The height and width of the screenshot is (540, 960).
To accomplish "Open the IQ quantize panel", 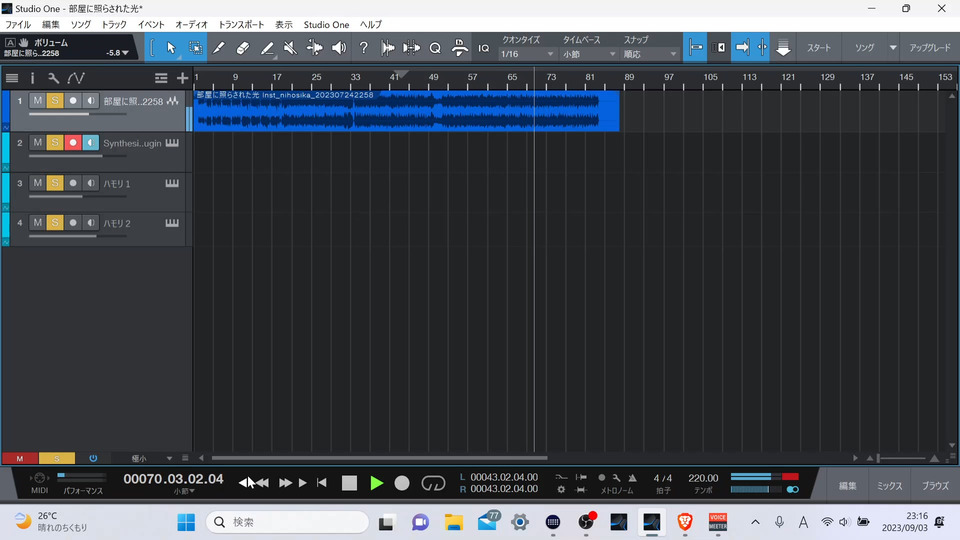I will [484, 48].
